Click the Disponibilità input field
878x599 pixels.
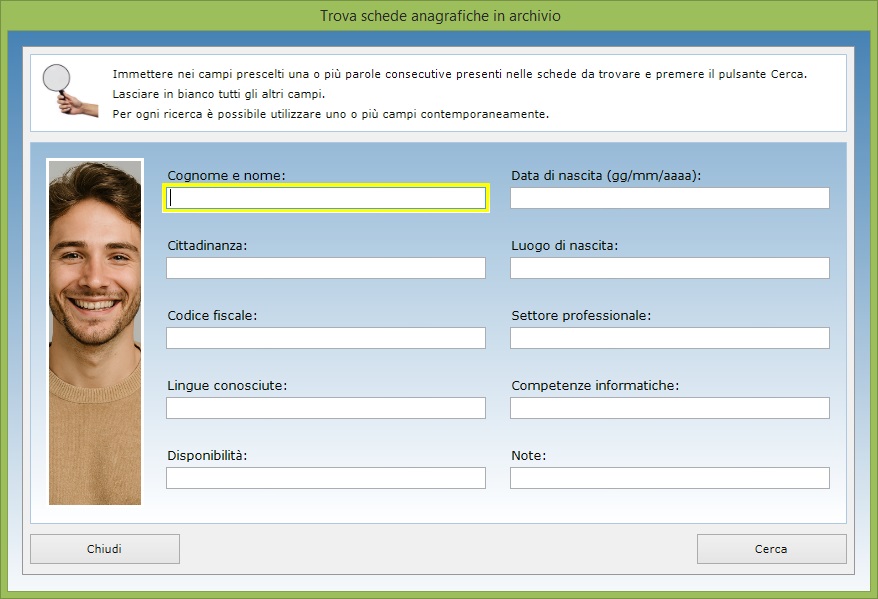pos(326,478)
